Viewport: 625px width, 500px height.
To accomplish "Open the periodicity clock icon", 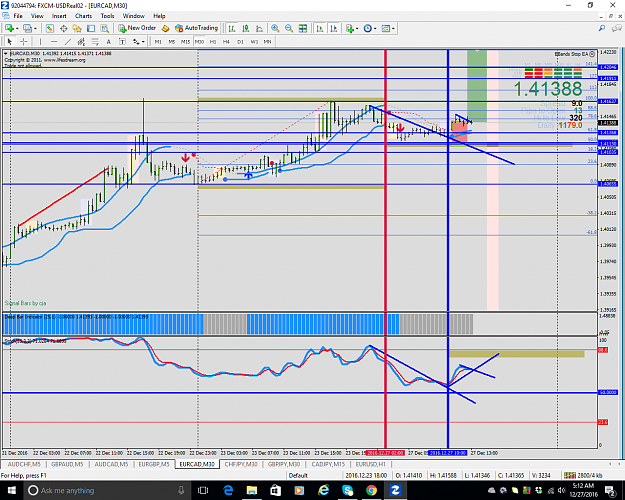I will point(368,28).
